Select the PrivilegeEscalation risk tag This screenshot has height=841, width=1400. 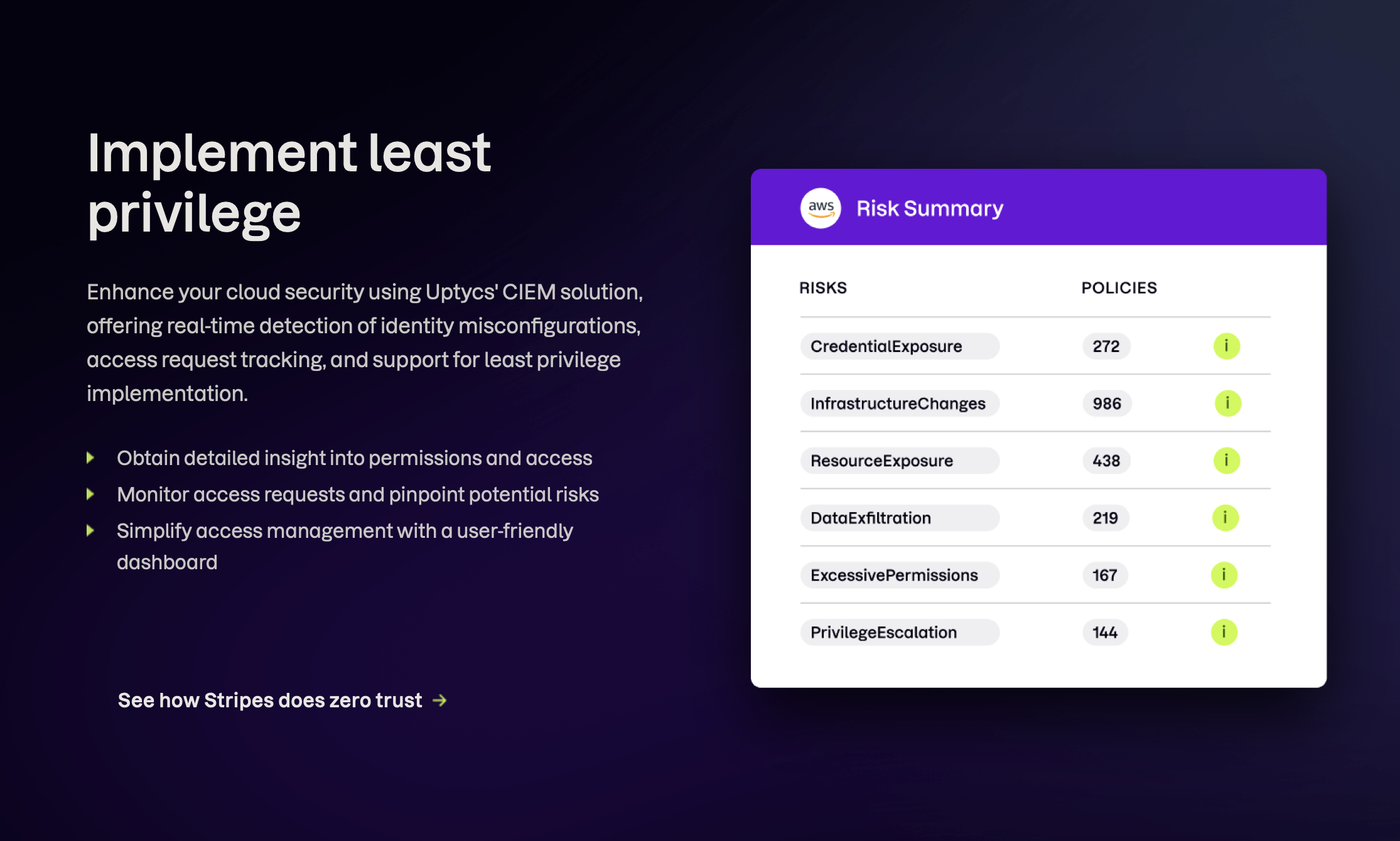[x=899, y=632]
